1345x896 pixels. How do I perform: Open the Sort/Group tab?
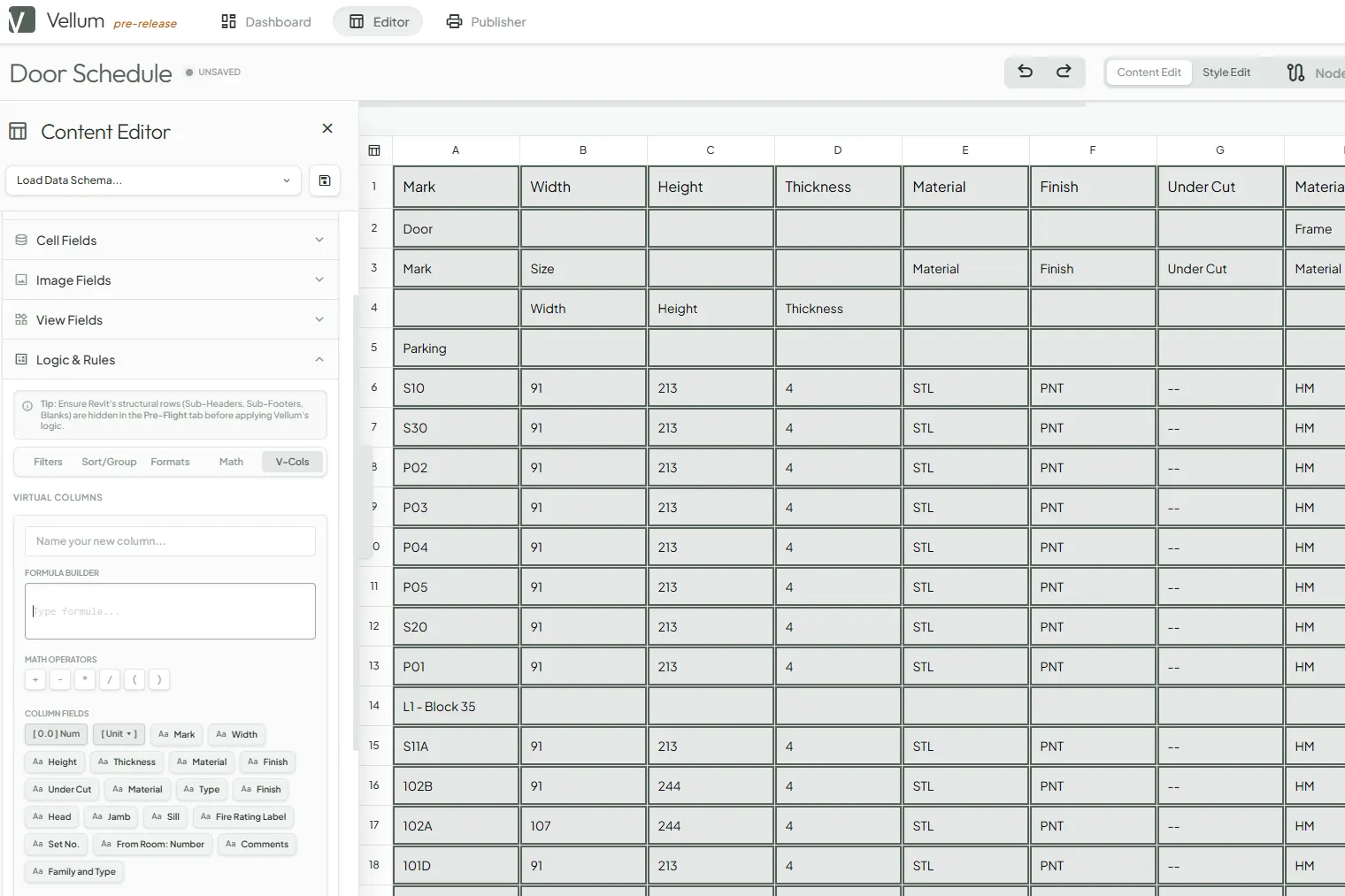(109, 462)
